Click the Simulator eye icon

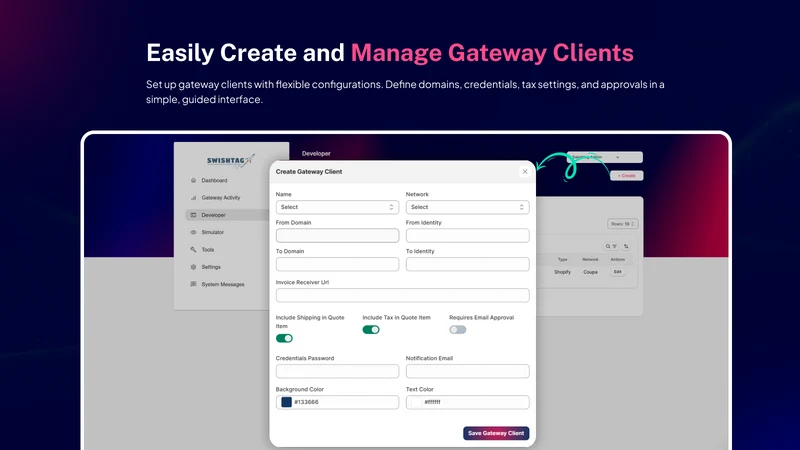tap(193, 232)
